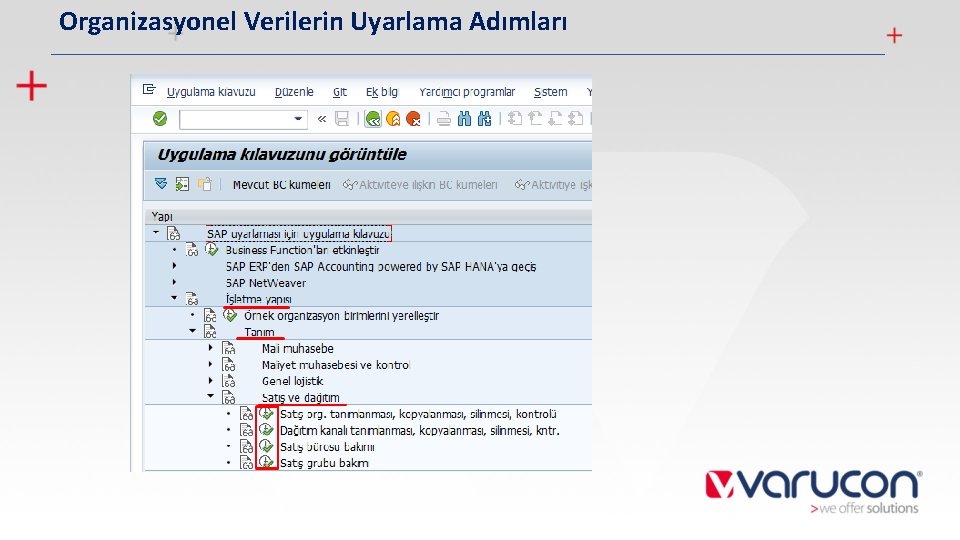Click the green checkmark Enter icon
The image size is (960, 540).
tap(160, 119)
